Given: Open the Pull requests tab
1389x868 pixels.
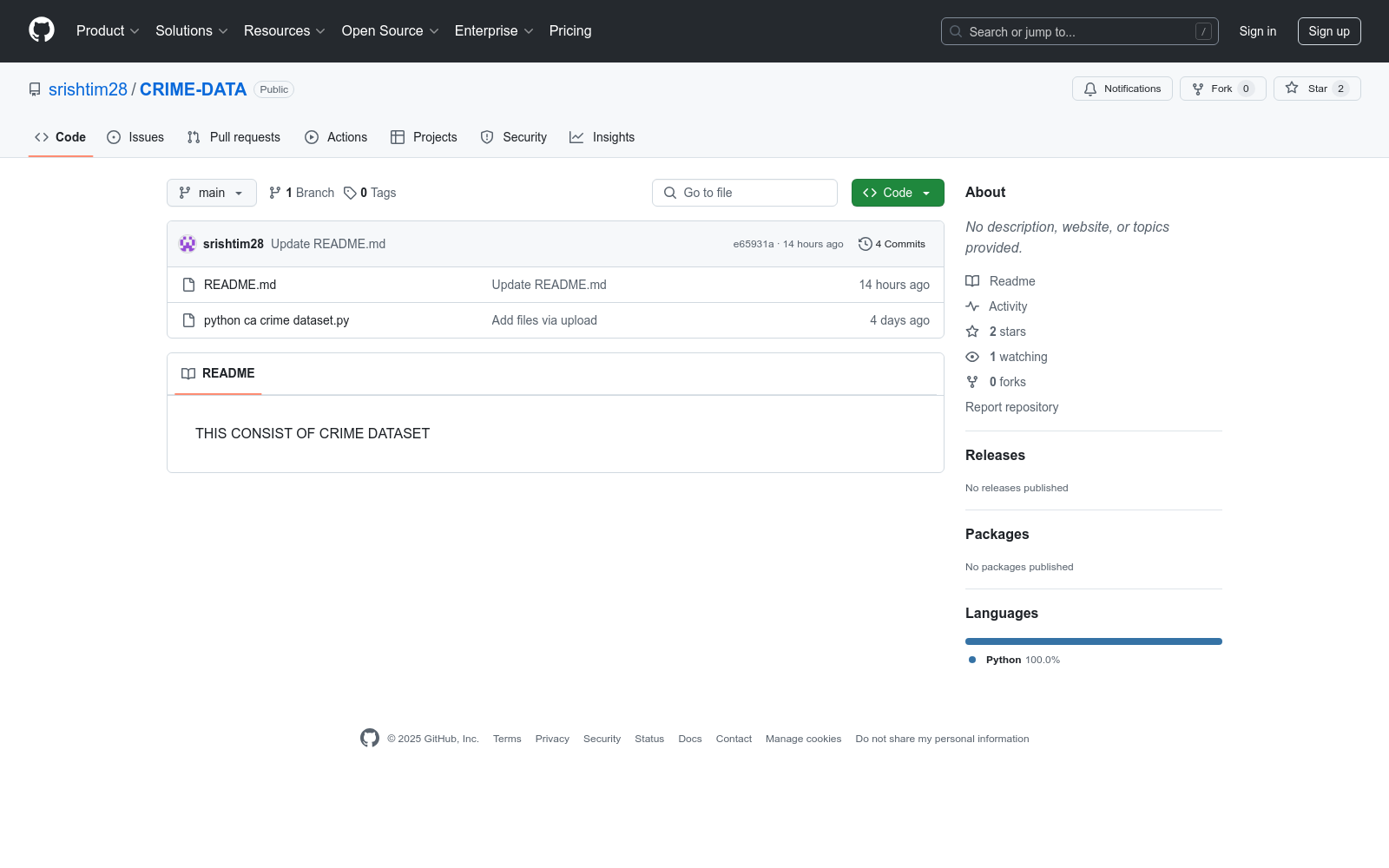Looking at the screenshot, I should click(x=234, y=137).
